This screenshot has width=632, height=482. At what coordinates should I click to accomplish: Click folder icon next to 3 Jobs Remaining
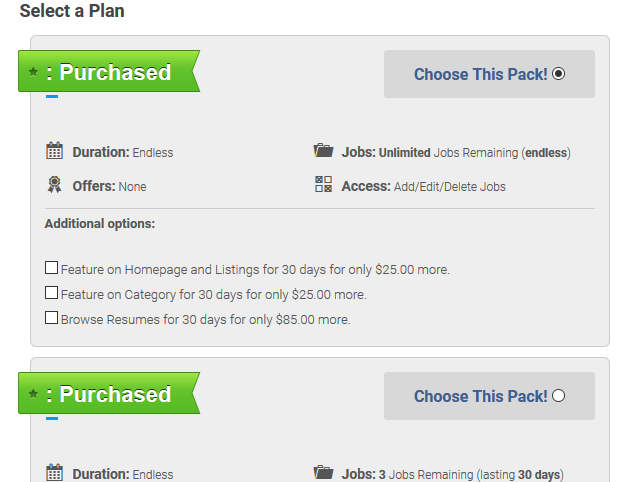323,472
